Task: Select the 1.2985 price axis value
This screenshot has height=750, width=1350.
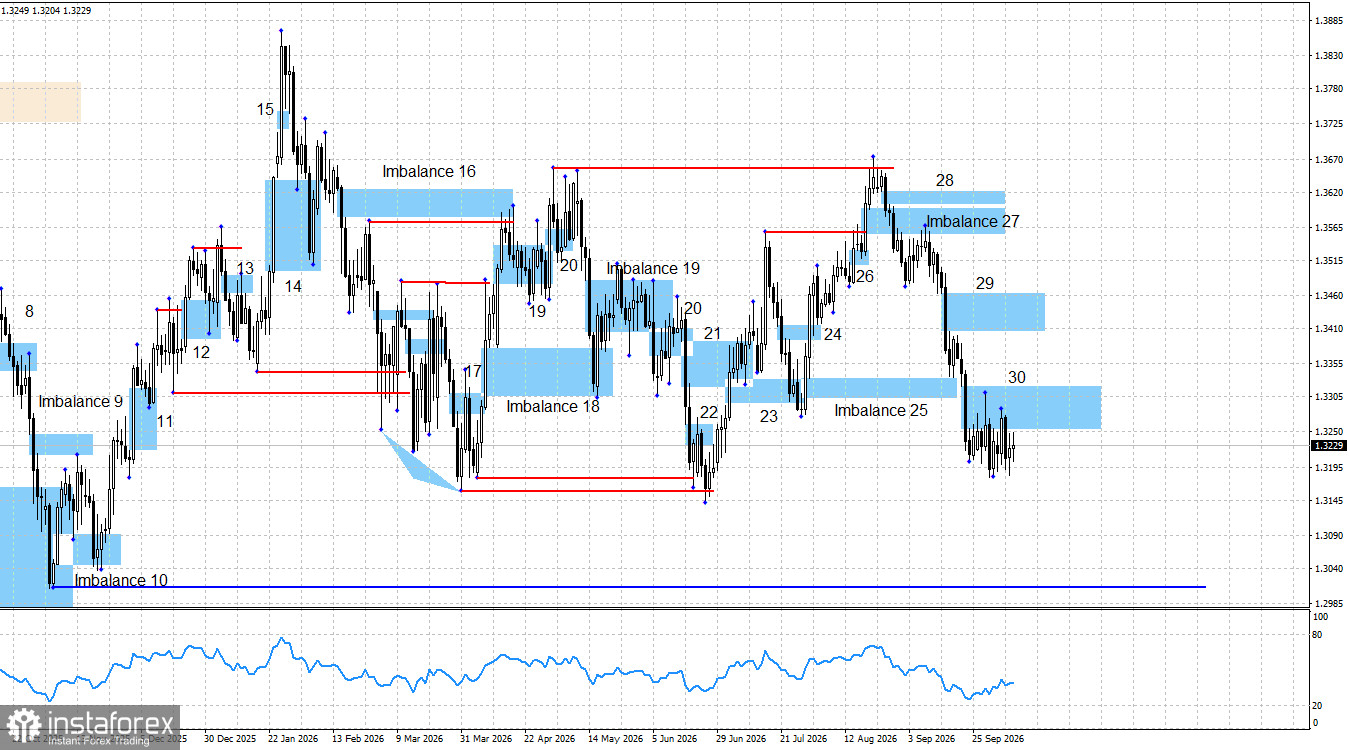Action: pos(1331,604)
